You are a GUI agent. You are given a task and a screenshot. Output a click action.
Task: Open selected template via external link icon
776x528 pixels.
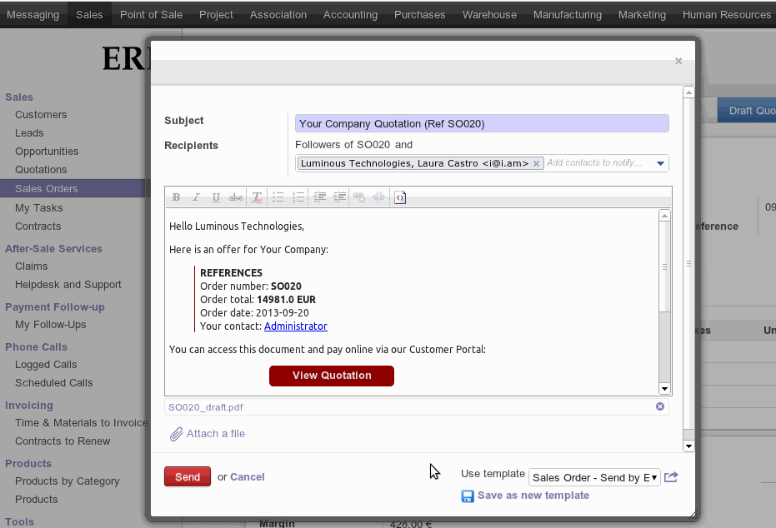pos(671,477)
